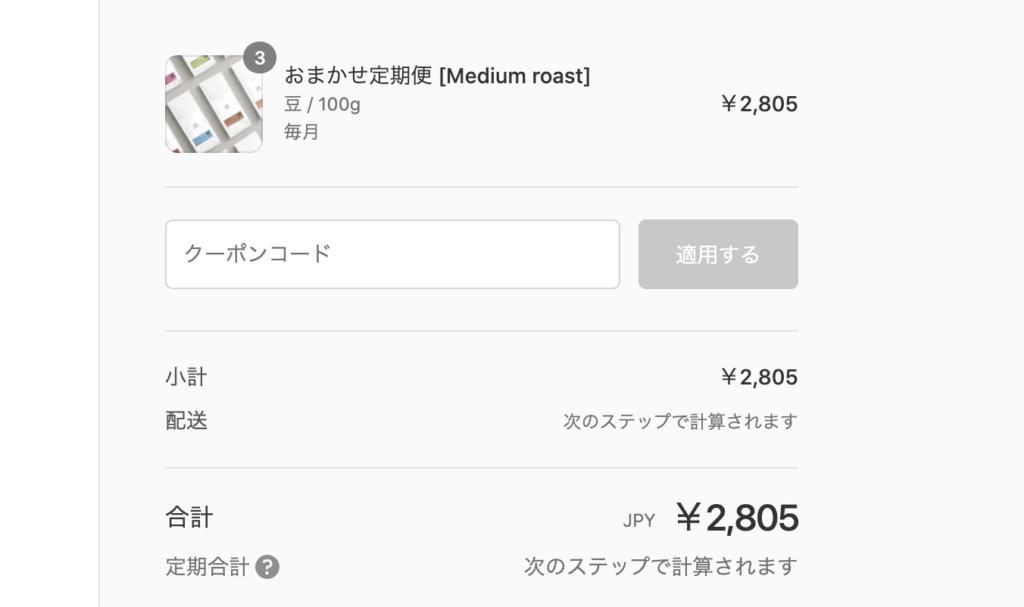Click the 合計 total label
The height and width of the screenshot is (607, 1024).
click(189, 518)
